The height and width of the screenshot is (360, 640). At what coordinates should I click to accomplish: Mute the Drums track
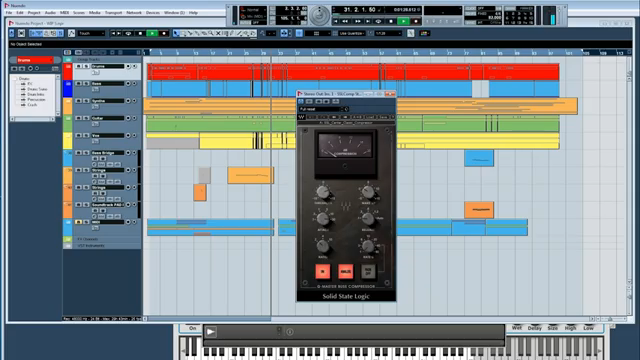(78, 66)
